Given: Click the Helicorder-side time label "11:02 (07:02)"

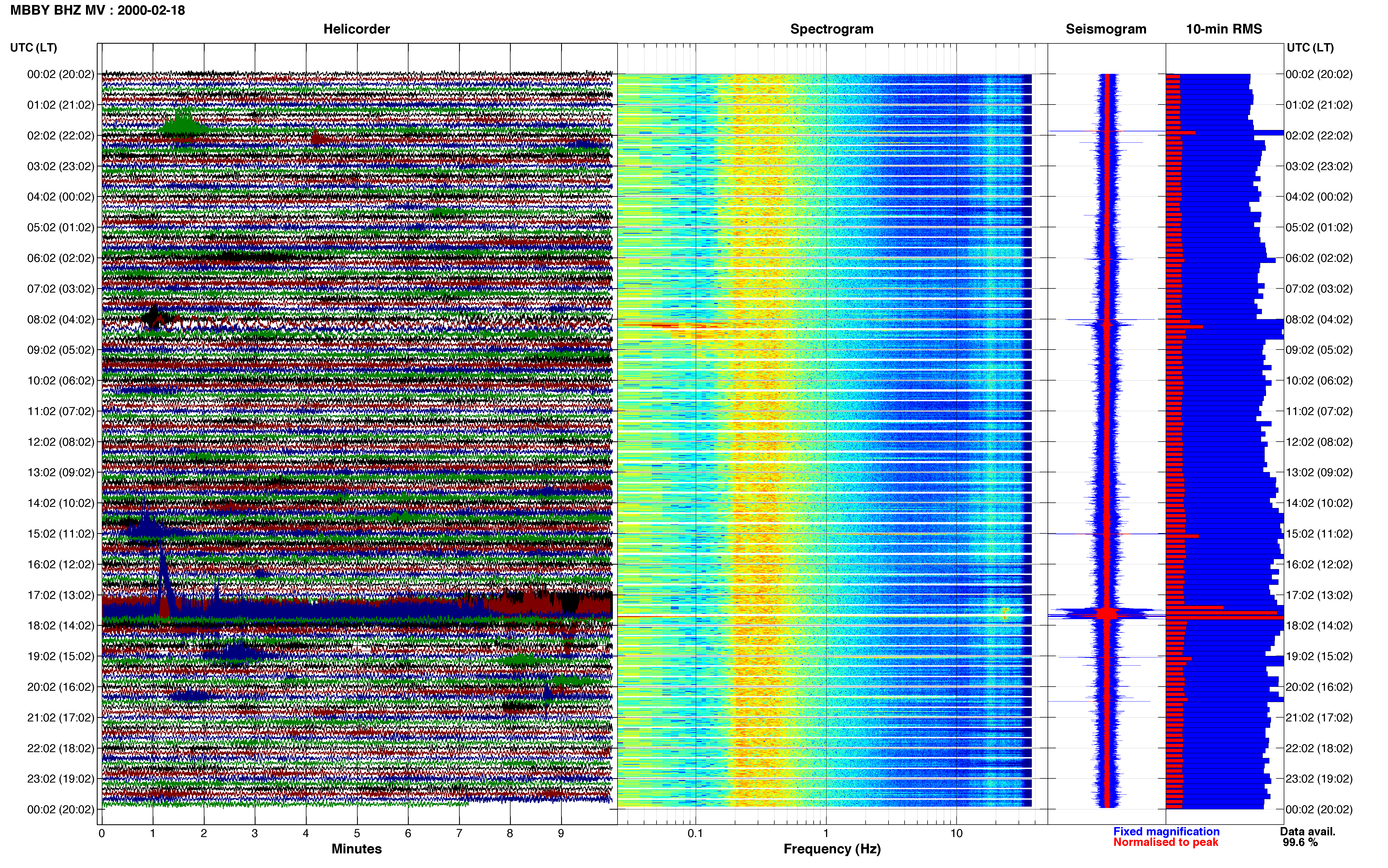Looking at the screenshot, I should click(x=61, y=411).
